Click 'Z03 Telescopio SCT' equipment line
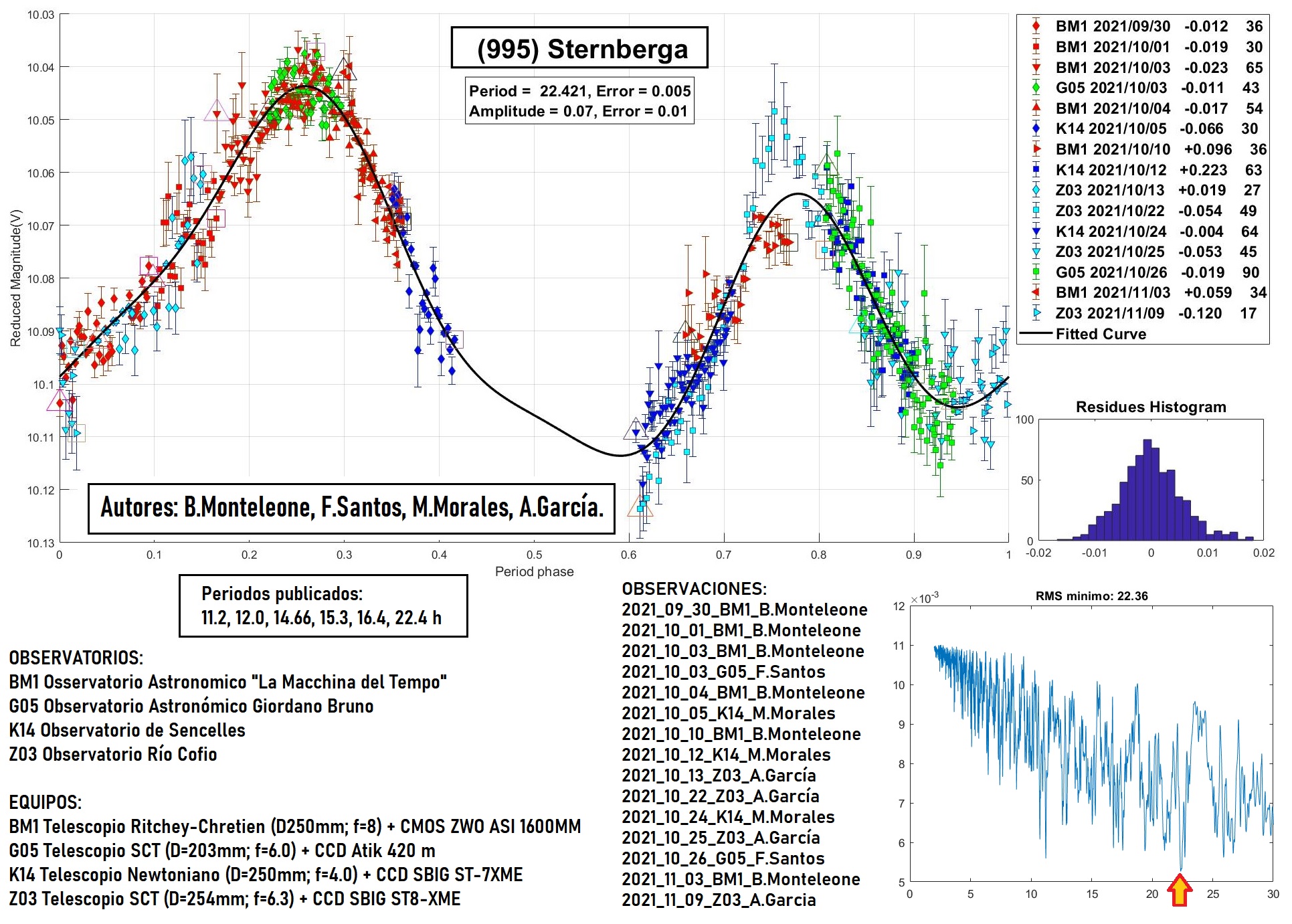The image size is (1292, 924). tap(234, 899)
